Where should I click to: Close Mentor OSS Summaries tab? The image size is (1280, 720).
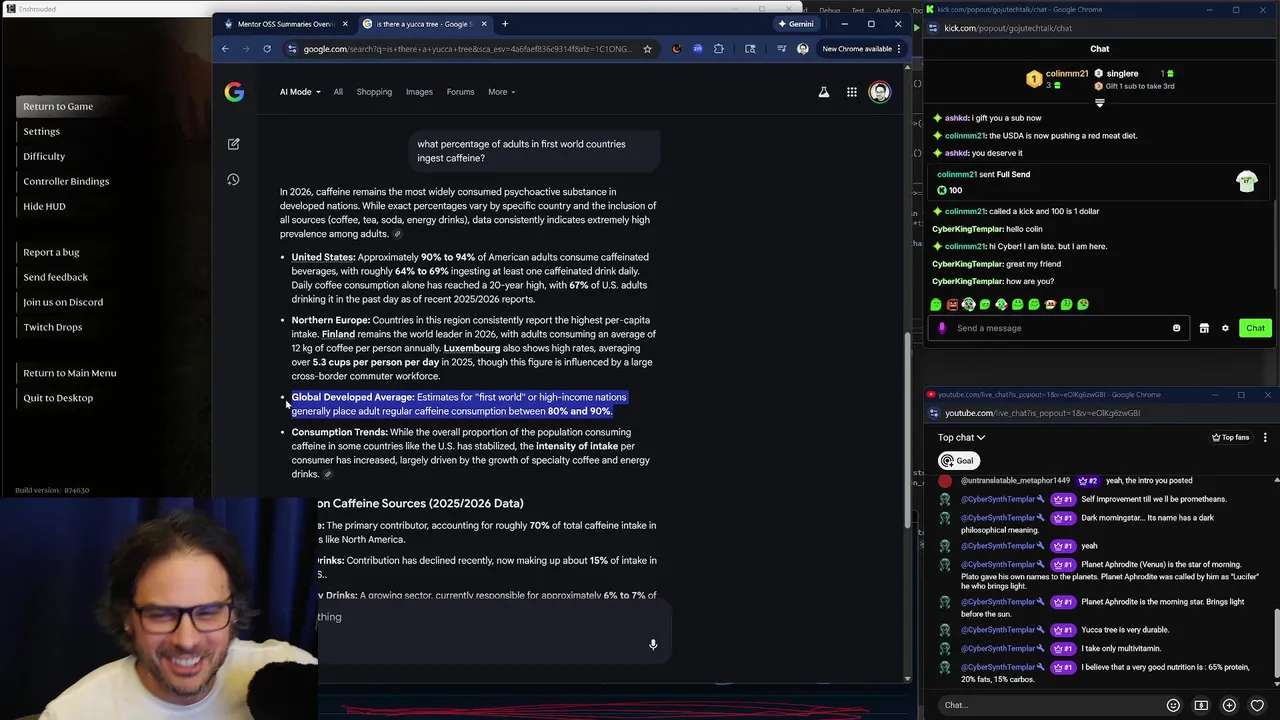coord(346,24)
